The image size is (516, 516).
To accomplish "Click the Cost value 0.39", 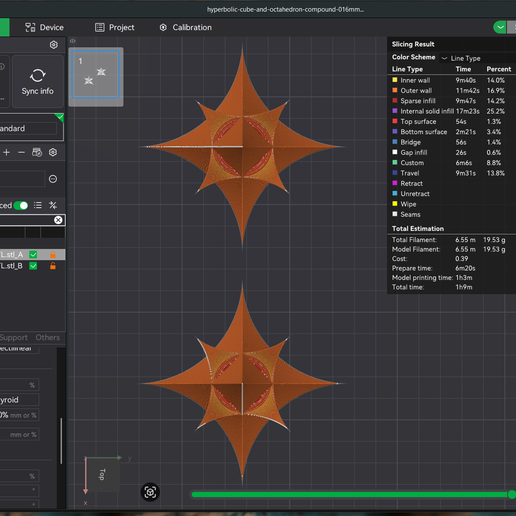I will 461,259.
